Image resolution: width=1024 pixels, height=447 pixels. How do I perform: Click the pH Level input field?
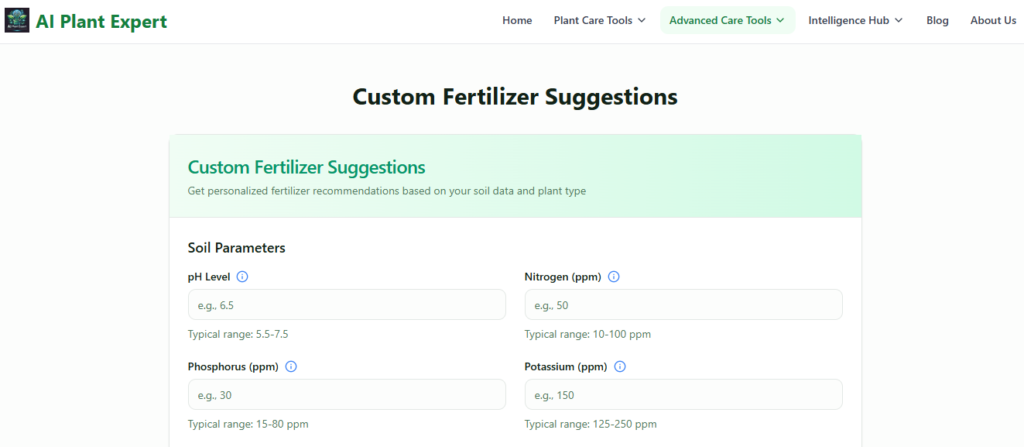pyautogui.click(x=347, y=305)
